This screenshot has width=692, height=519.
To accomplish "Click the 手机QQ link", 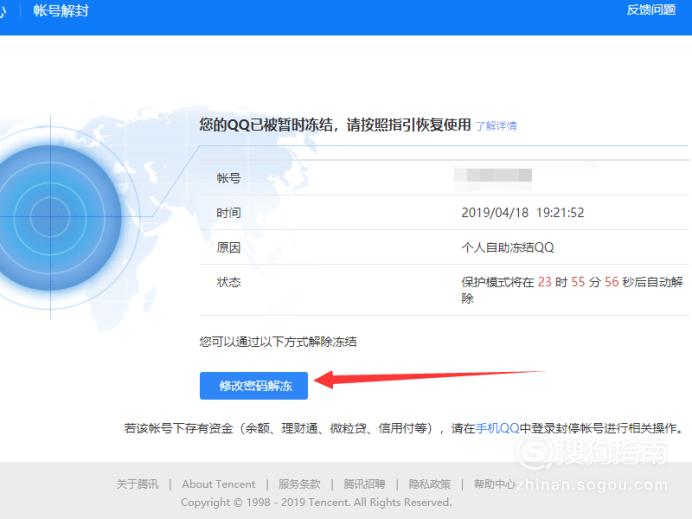I will tap(498, 428).
